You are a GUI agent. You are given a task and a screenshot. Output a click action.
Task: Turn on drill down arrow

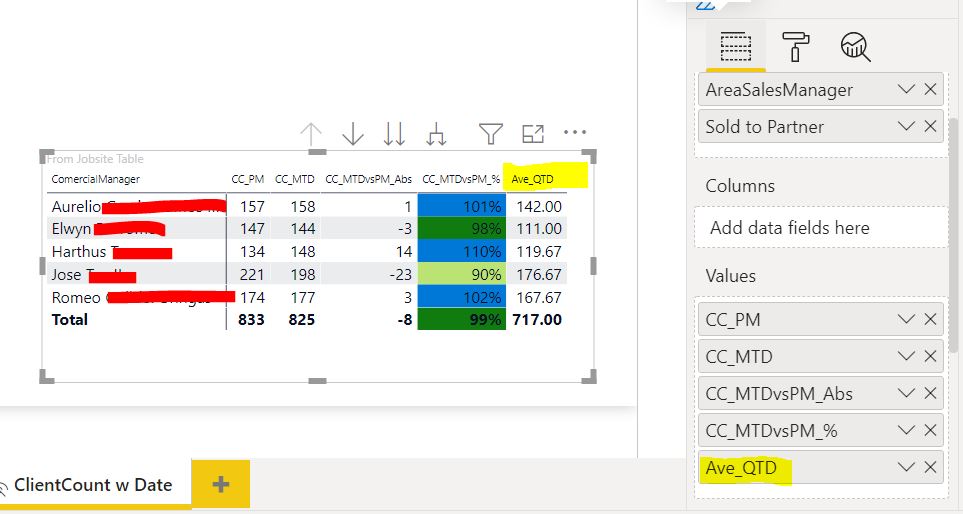point(353,133)
